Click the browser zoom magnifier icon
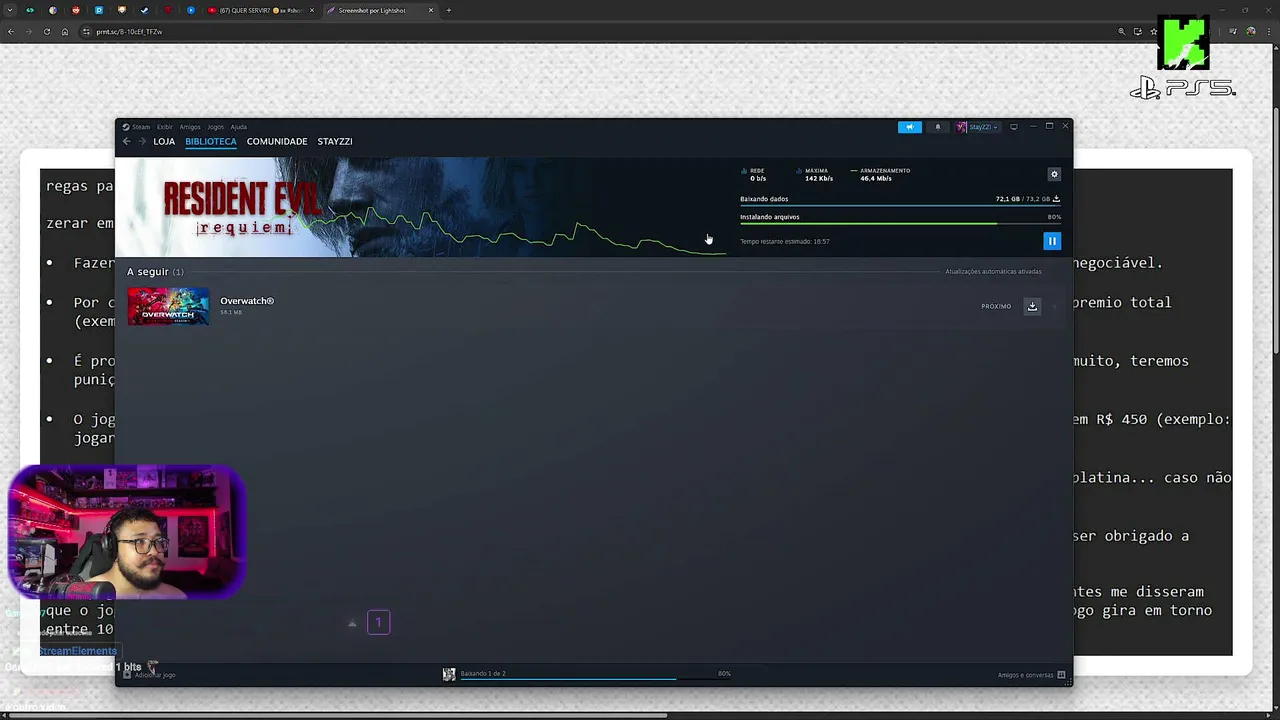 (1121, 31)
